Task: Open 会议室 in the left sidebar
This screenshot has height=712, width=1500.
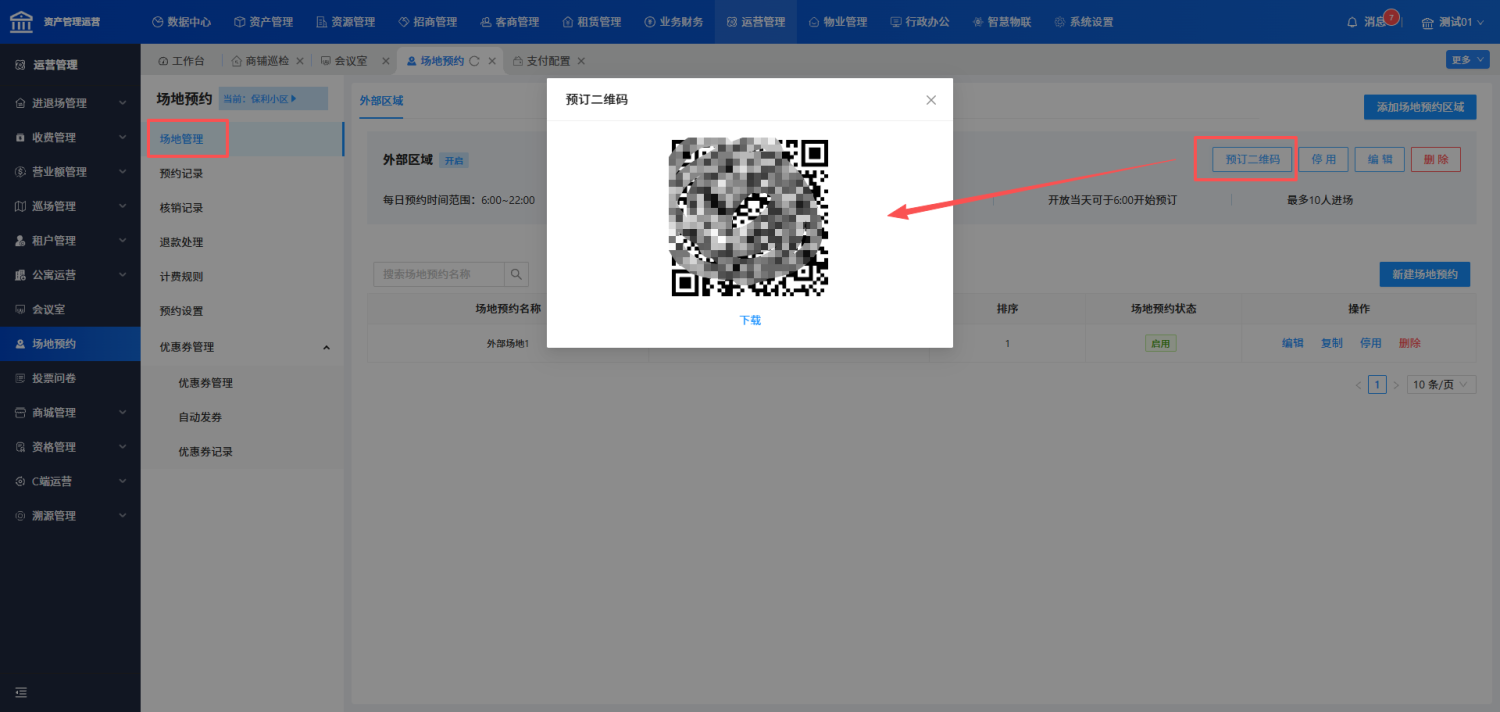Action: point(70,309)
